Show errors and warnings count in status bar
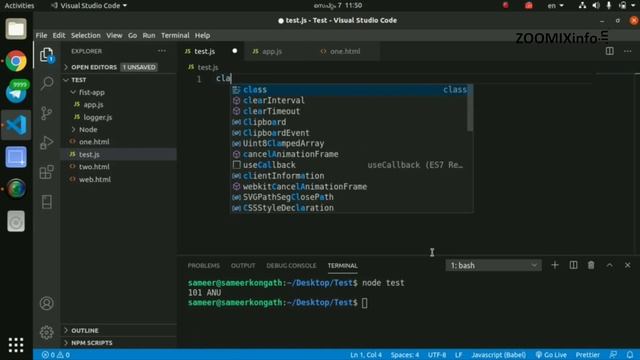Screen dimensions: 640x360 pyautogui.click(x=56, y=355)
